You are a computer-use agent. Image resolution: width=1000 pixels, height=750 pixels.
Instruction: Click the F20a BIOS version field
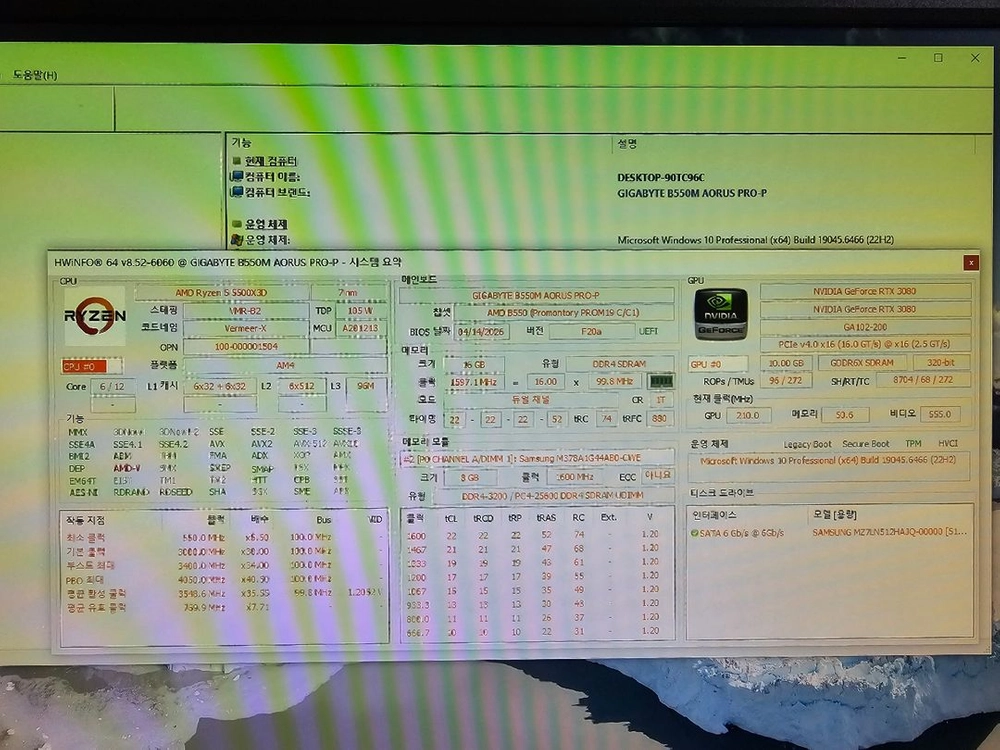click(591, 332)
